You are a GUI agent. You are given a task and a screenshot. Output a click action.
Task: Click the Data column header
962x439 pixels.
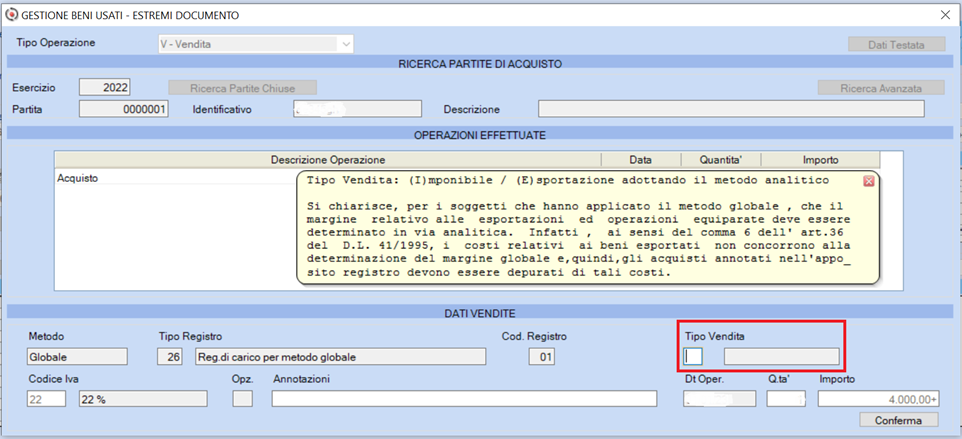(641, 159)
